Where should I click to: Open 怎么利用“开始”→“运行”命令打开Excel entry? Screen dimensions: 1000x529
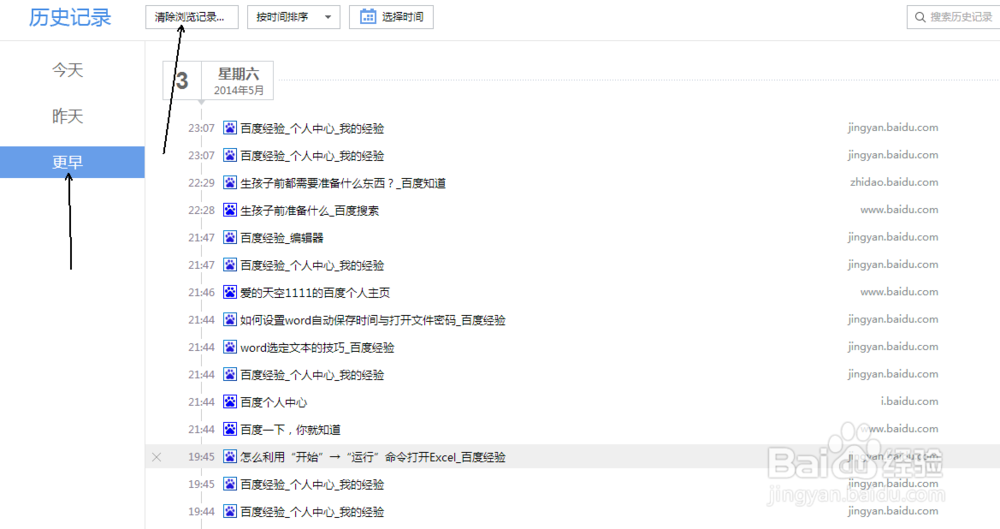[373, 458]
